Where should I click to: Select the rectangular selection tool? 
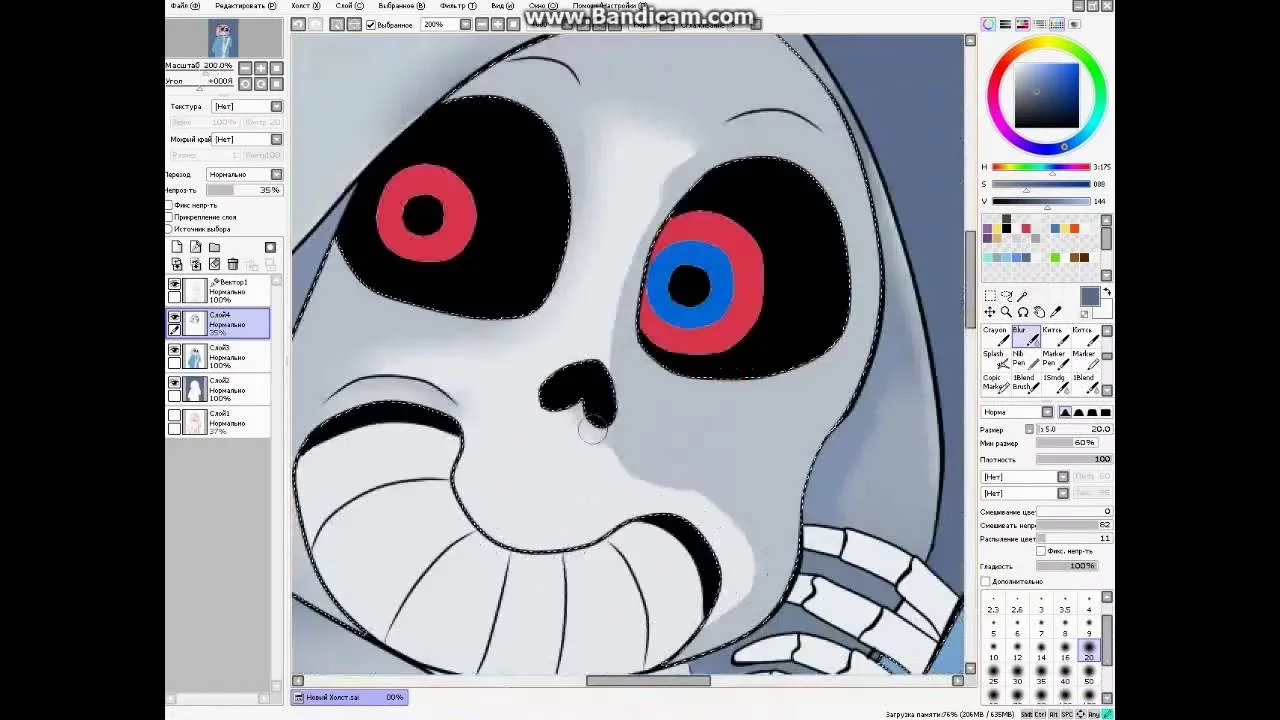[x=990, y=296]
